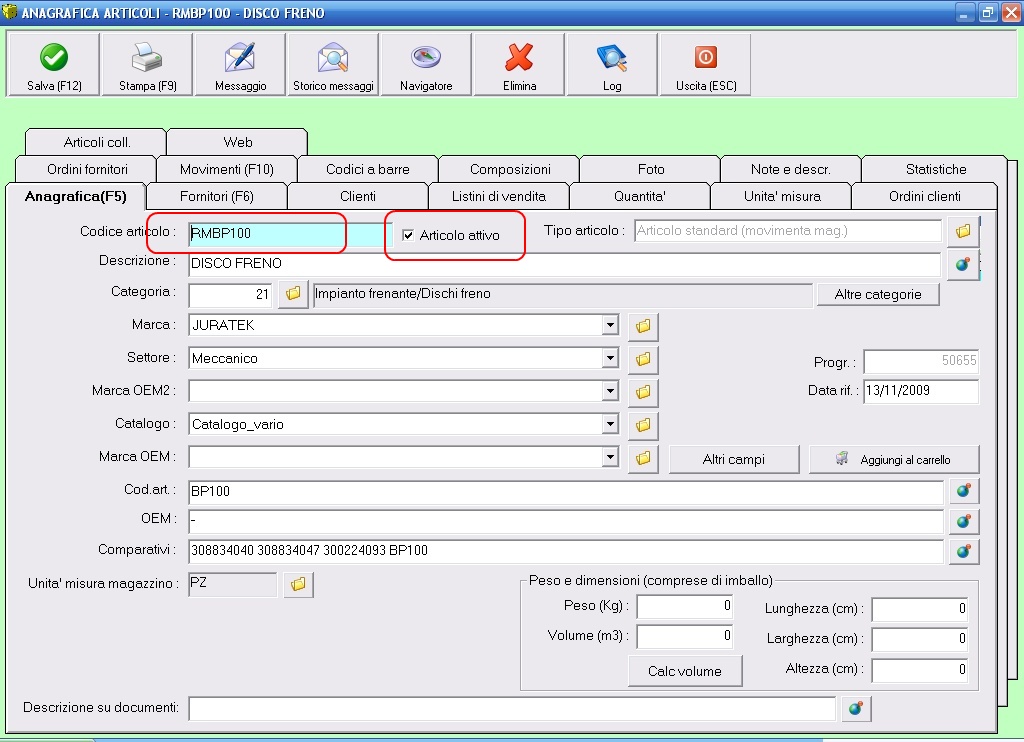Click Stampa (F9) printer button
The width and height of the screenshot is (1024, 742).
[x=148, y=65]
